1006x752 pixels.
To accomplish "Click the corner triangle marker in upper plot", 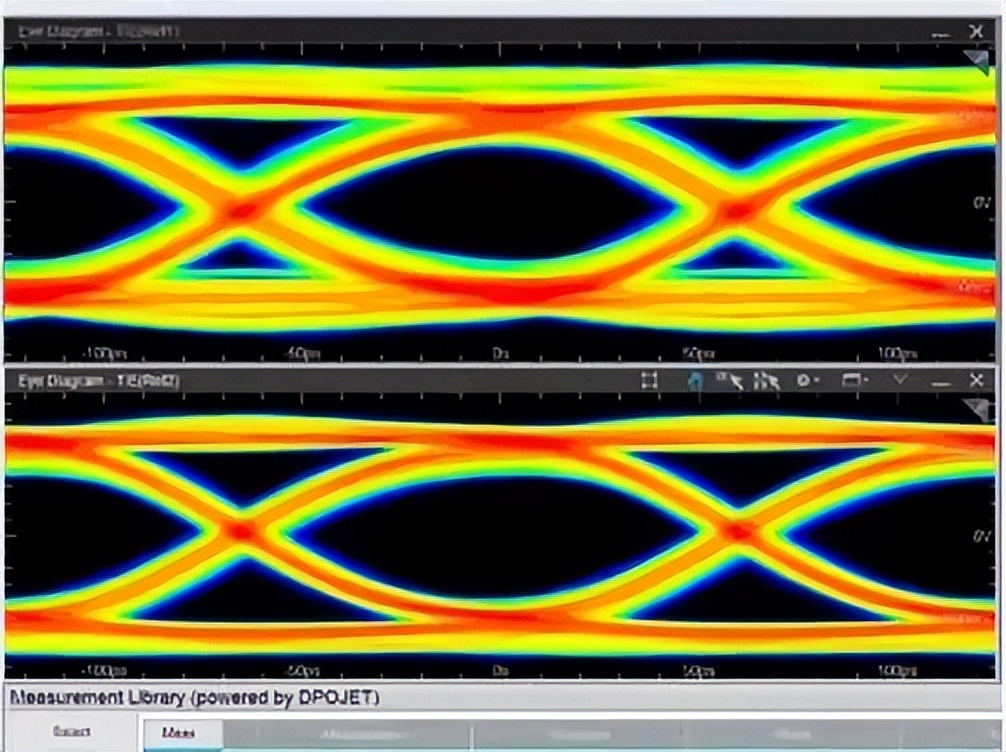I will pyautogui.click(x=977, y=62).
